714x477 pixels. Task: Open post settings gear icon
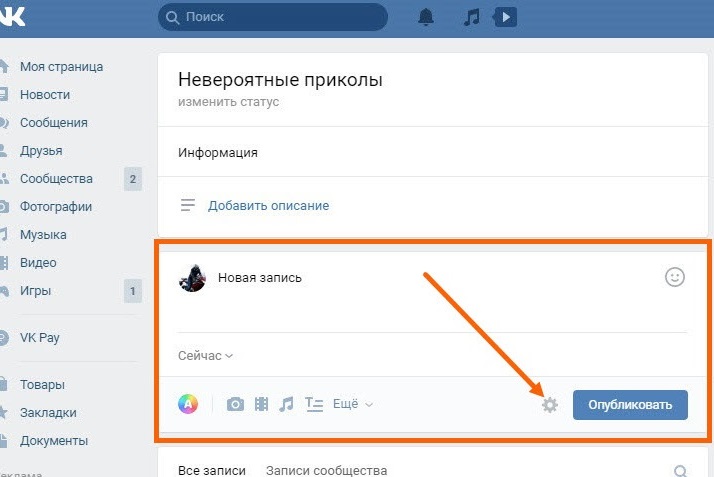[x=549, y=405]
